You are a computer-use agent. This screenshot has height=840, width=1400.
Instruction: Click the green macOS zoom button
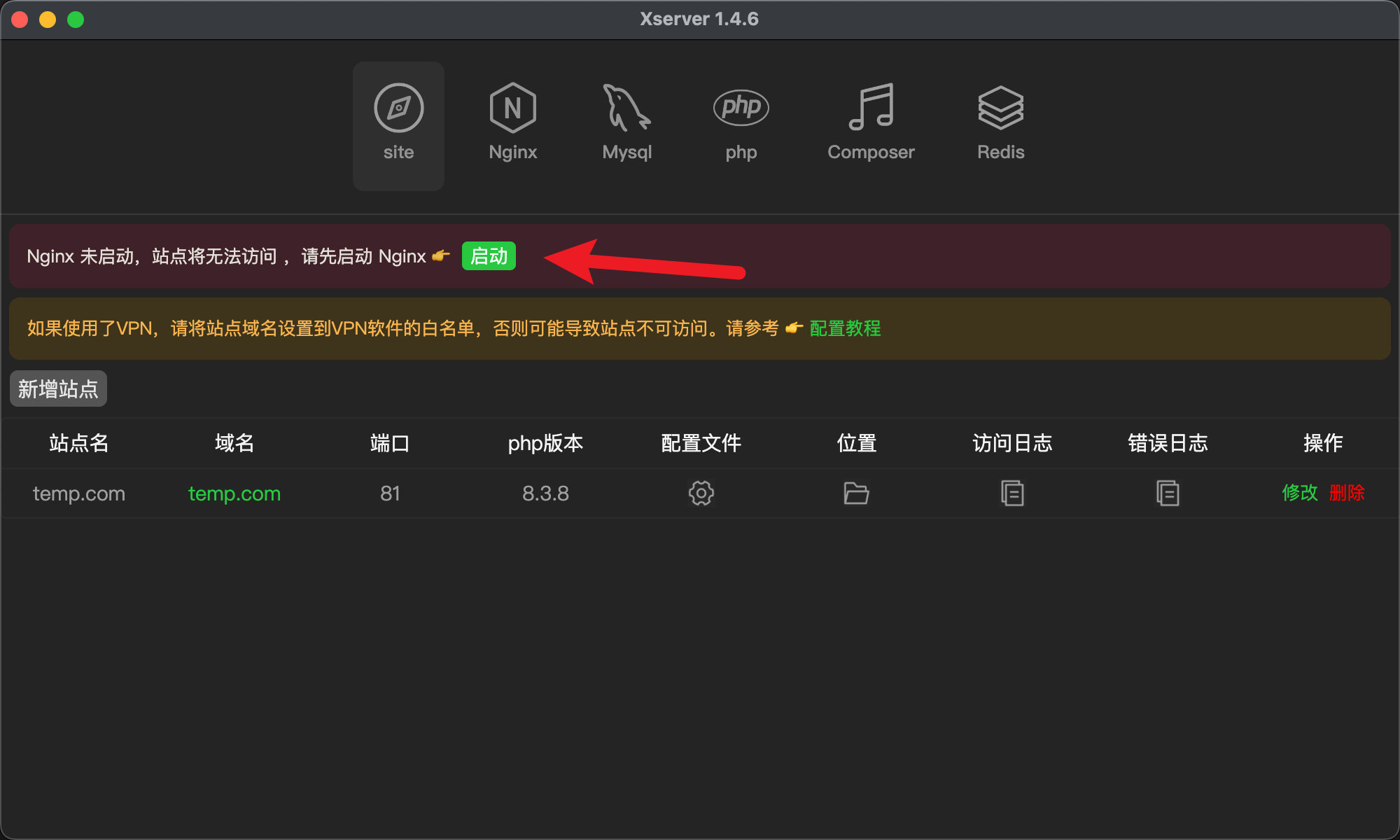(x=76, y=20)
